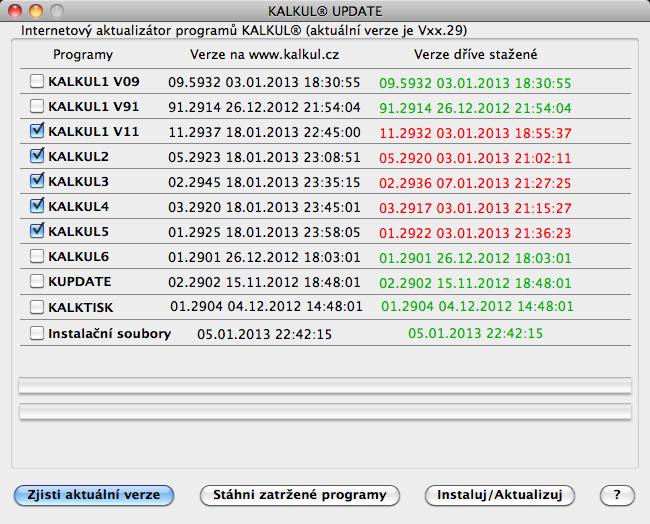This screenshot has width=650, height=524.
Task: Select web version 01.2901 26.12.2012 18:03:01 in black
Action: (264, 257)
